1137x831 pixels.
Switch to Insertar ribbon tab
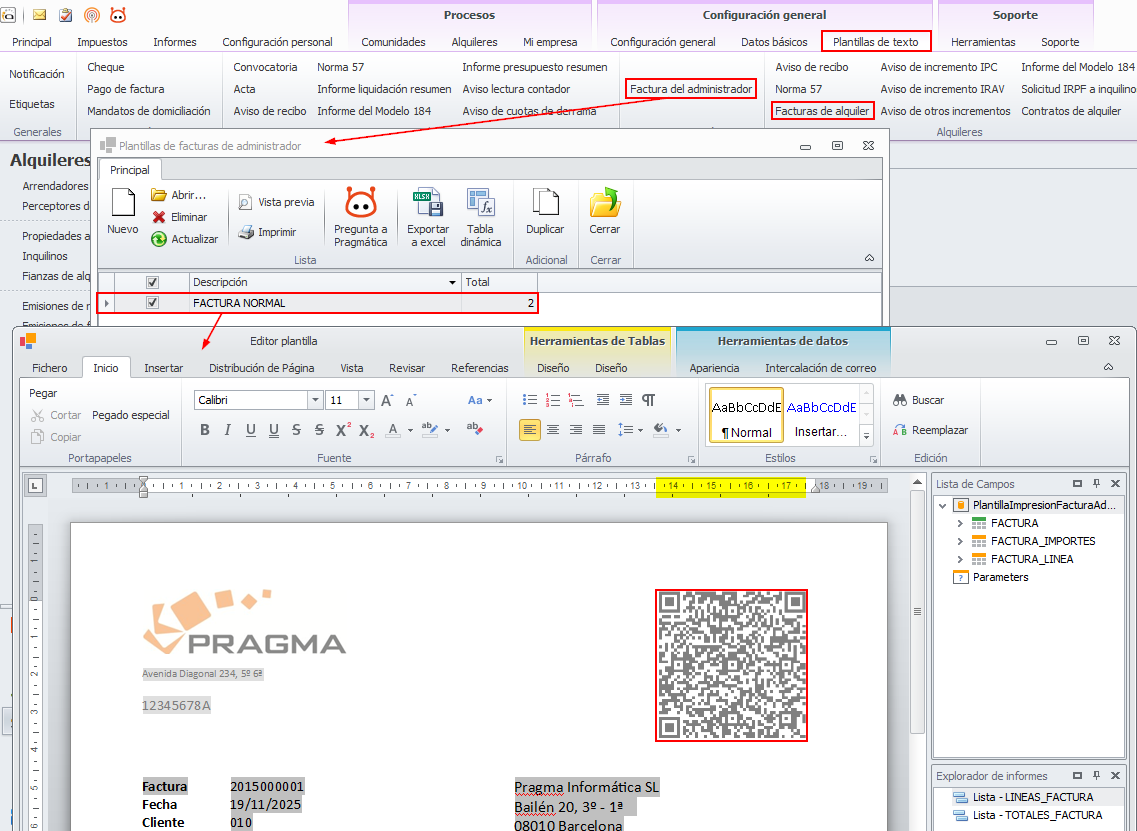tap(163, 368)
